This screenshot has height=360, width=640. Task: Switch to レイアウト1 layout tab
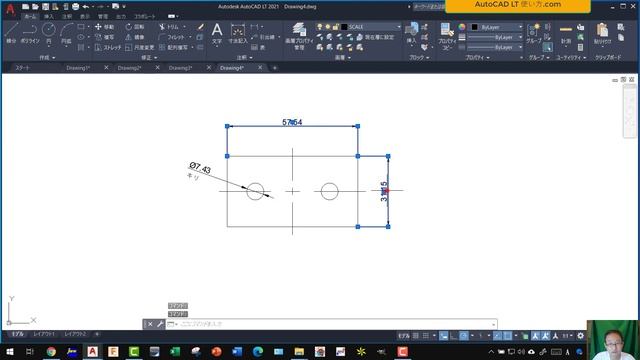tap(44, 334)
